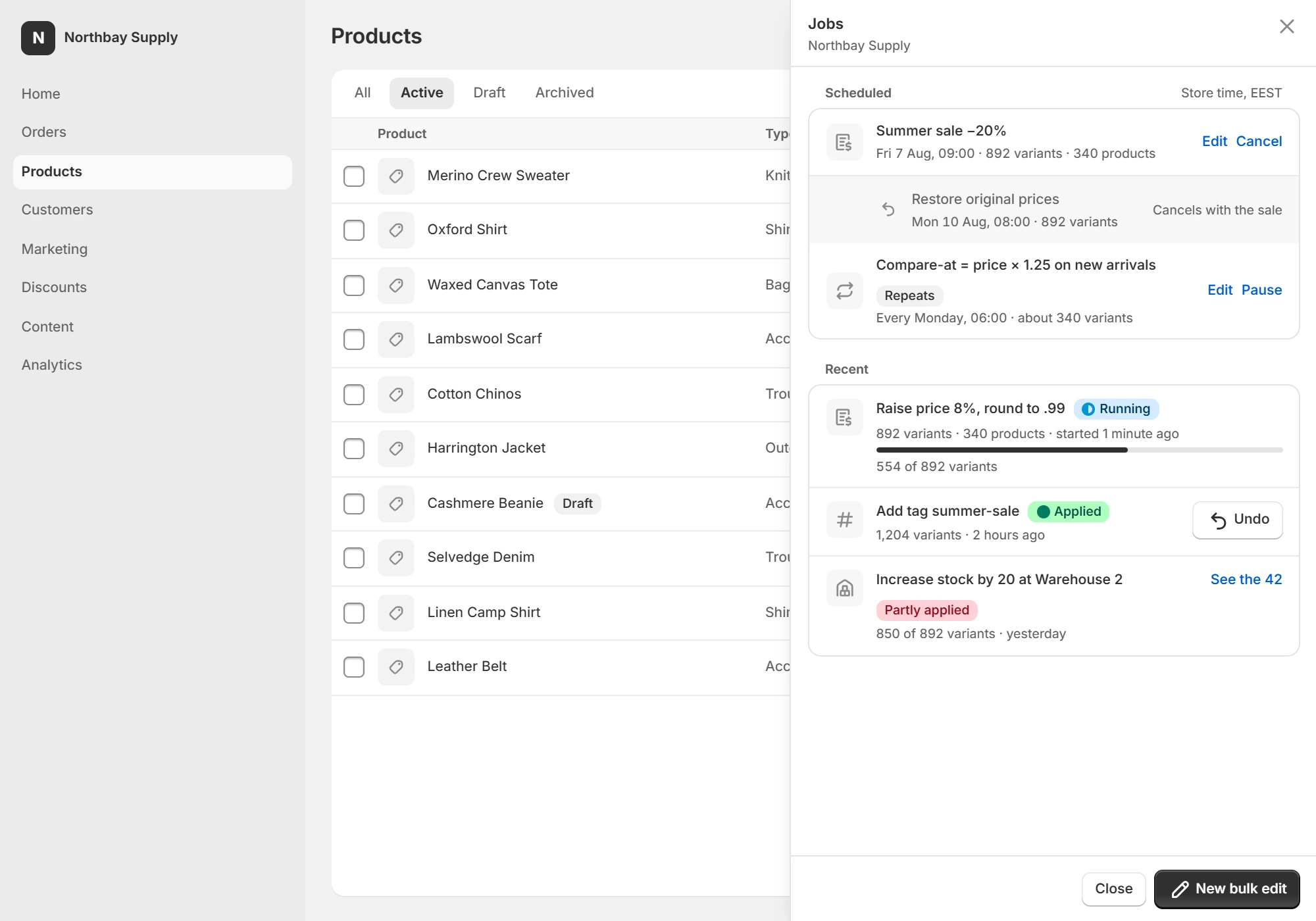
Task: Go to Content section
Action: point(153,327)
